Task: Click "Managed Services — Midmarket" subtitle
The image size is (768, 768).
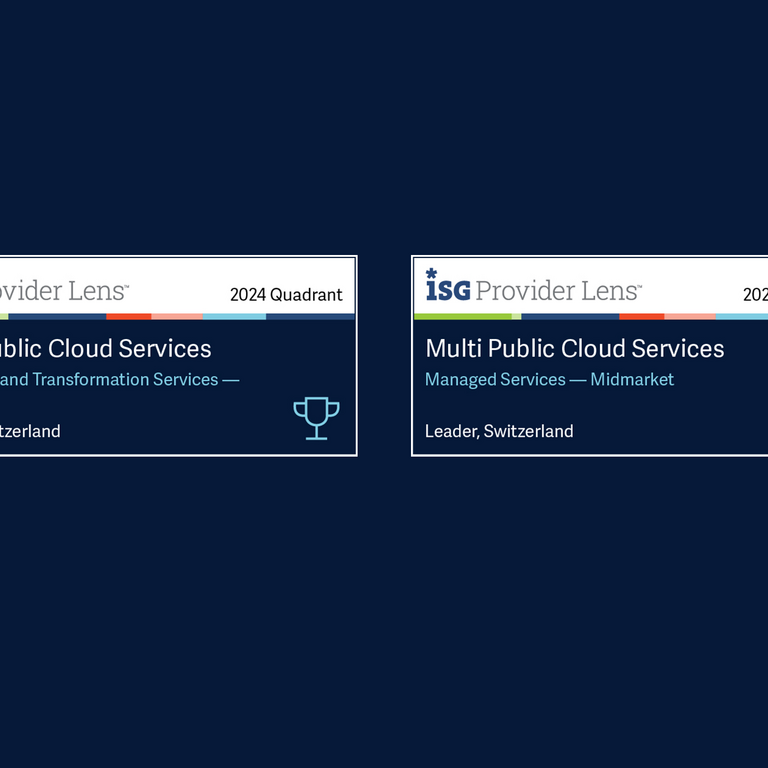Action: [549, 380]
